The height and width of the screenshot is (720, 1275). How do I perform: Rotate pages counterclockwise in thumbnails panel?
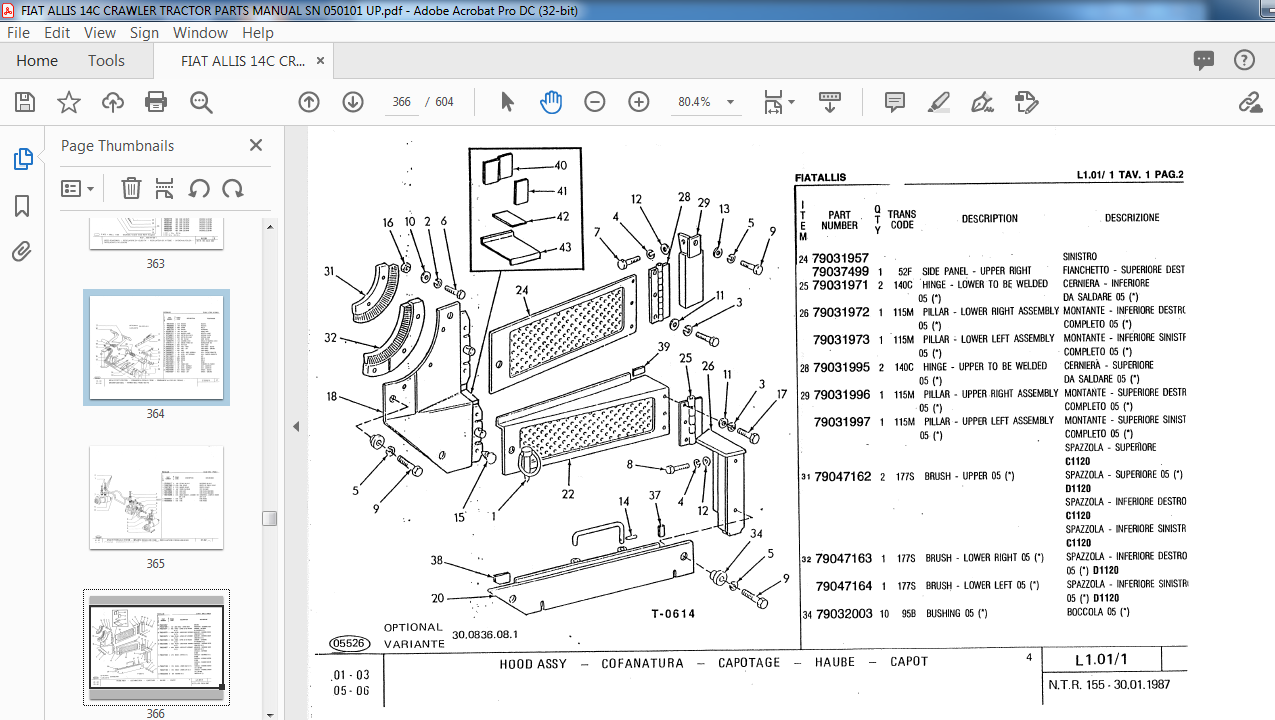199,188
